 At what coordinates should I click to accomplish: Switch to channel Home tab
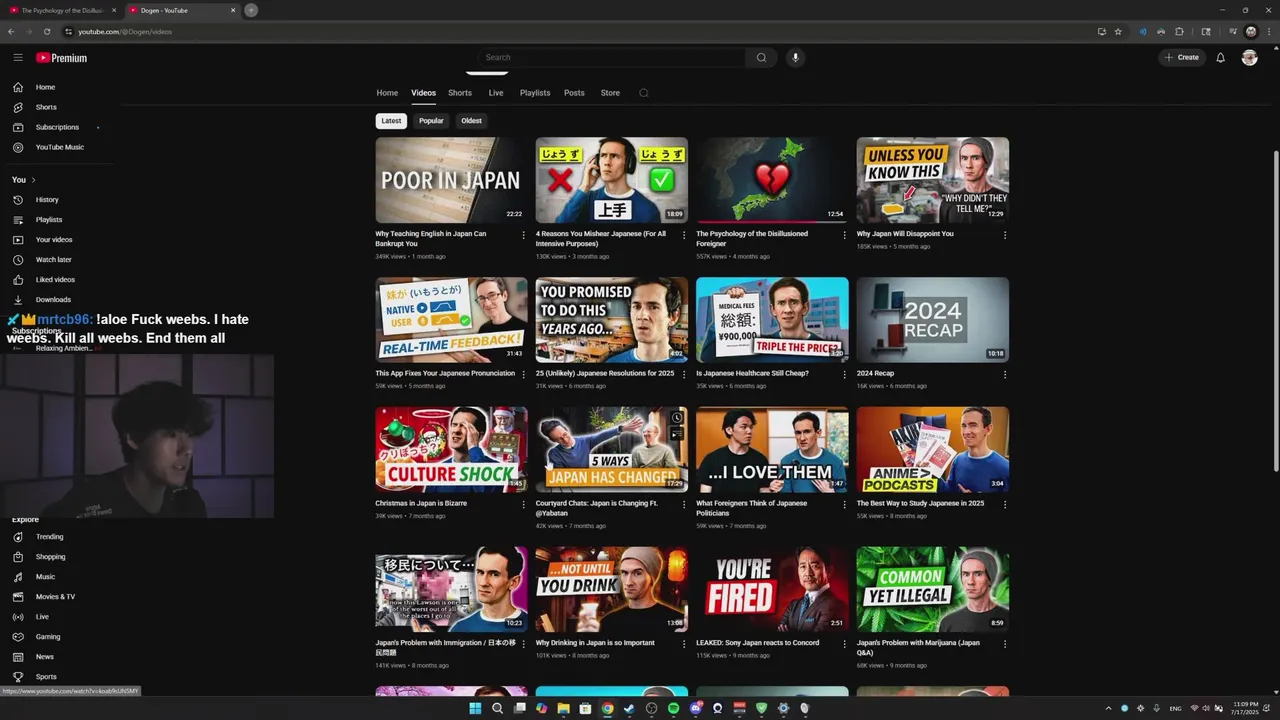387,93
